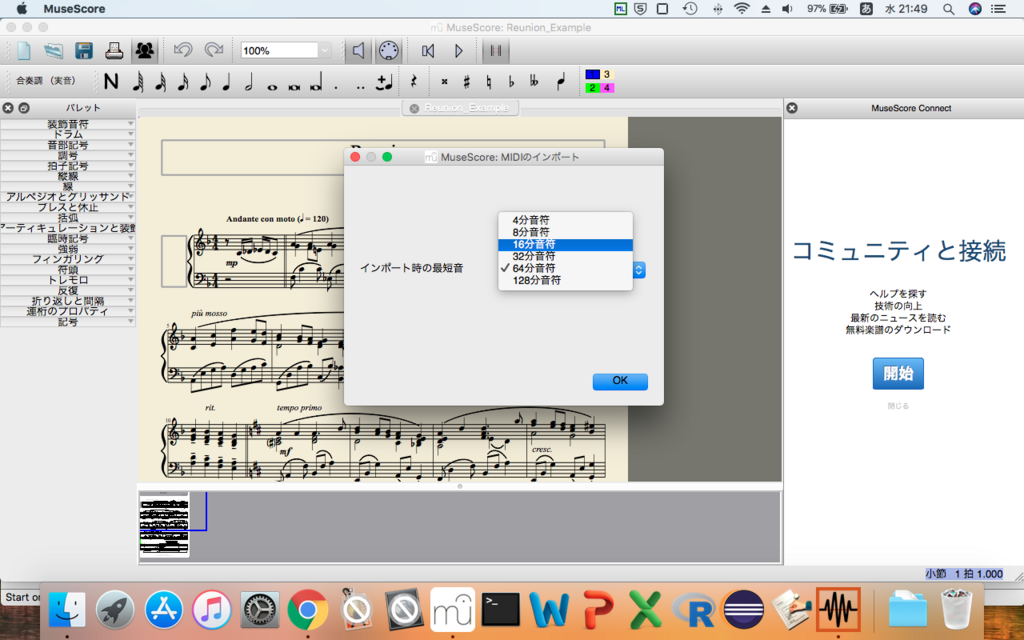Toggle the repeat playback icon

tap(496, 50)
